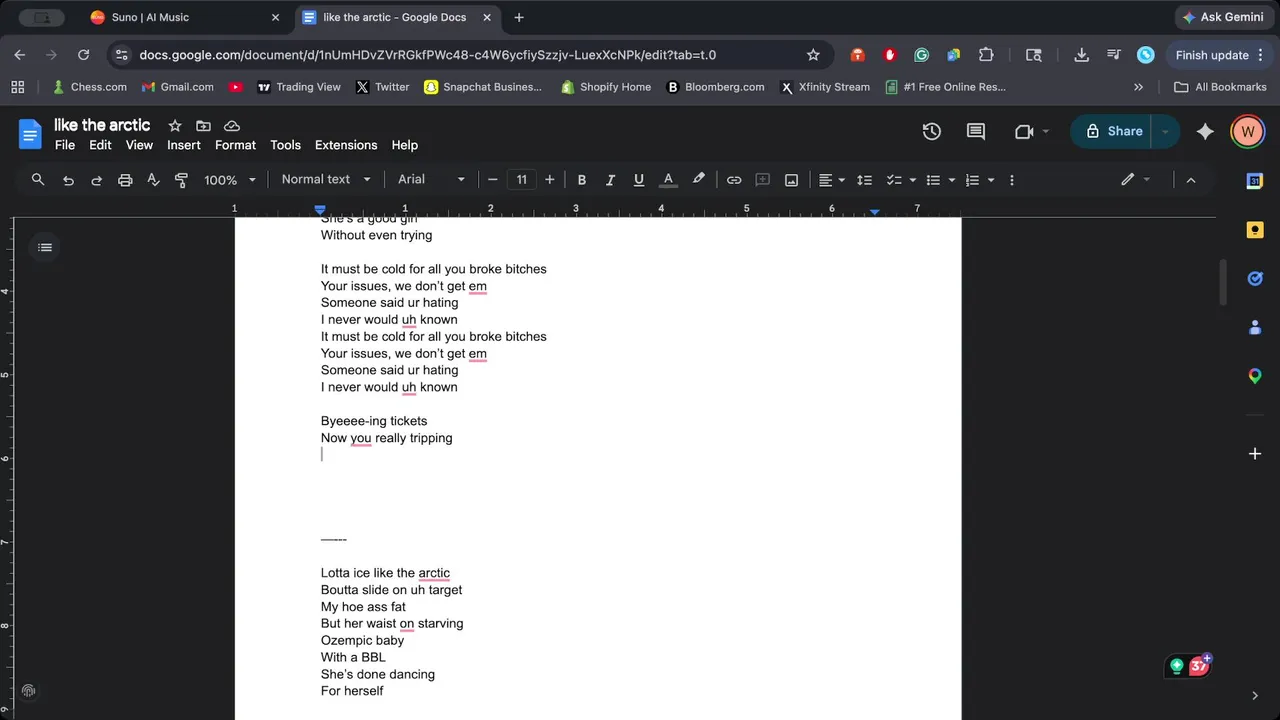Click the move to folder icon
The image size is (1280, 720).
click(203, 126)
